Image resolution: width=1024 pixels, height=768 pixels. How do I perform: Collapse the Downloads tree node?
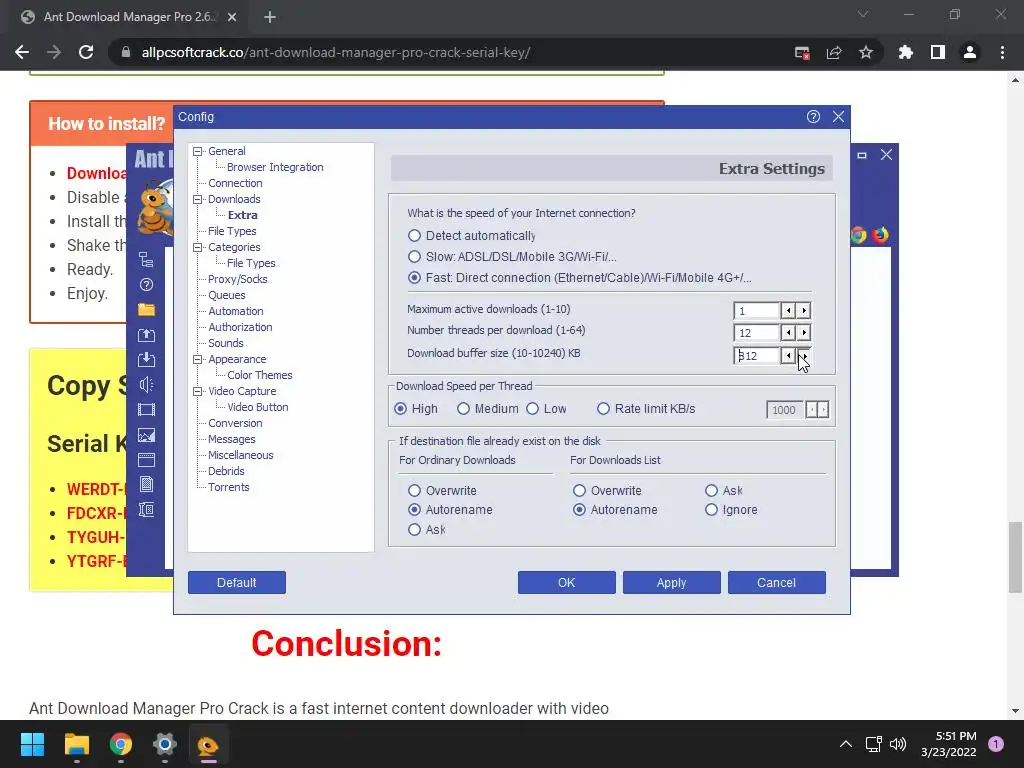pos(197,199)
